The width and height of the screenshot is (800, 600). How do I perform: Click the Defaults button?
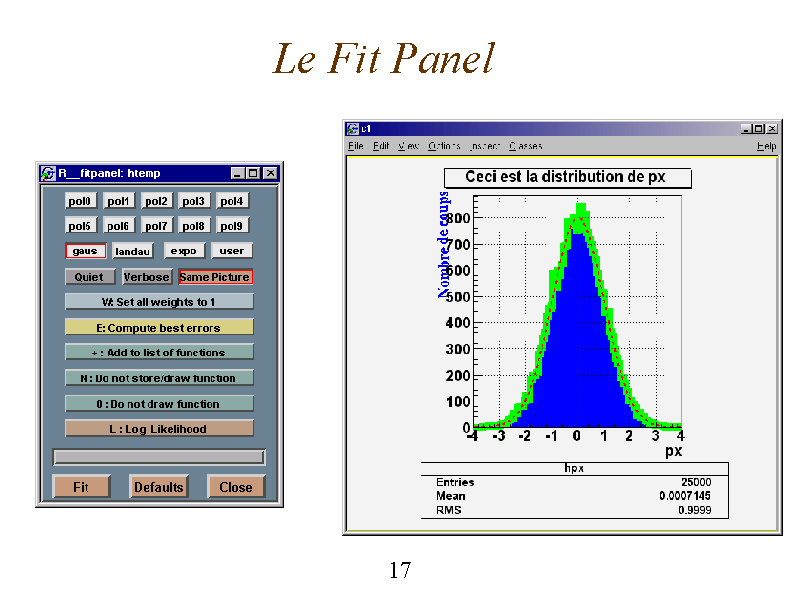(x=159, y=487)
